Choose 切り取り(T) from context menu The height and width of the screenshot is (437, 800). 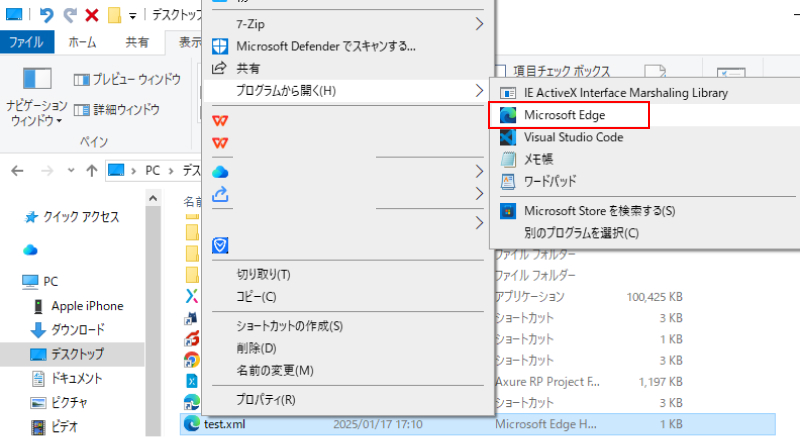point(348,275)
